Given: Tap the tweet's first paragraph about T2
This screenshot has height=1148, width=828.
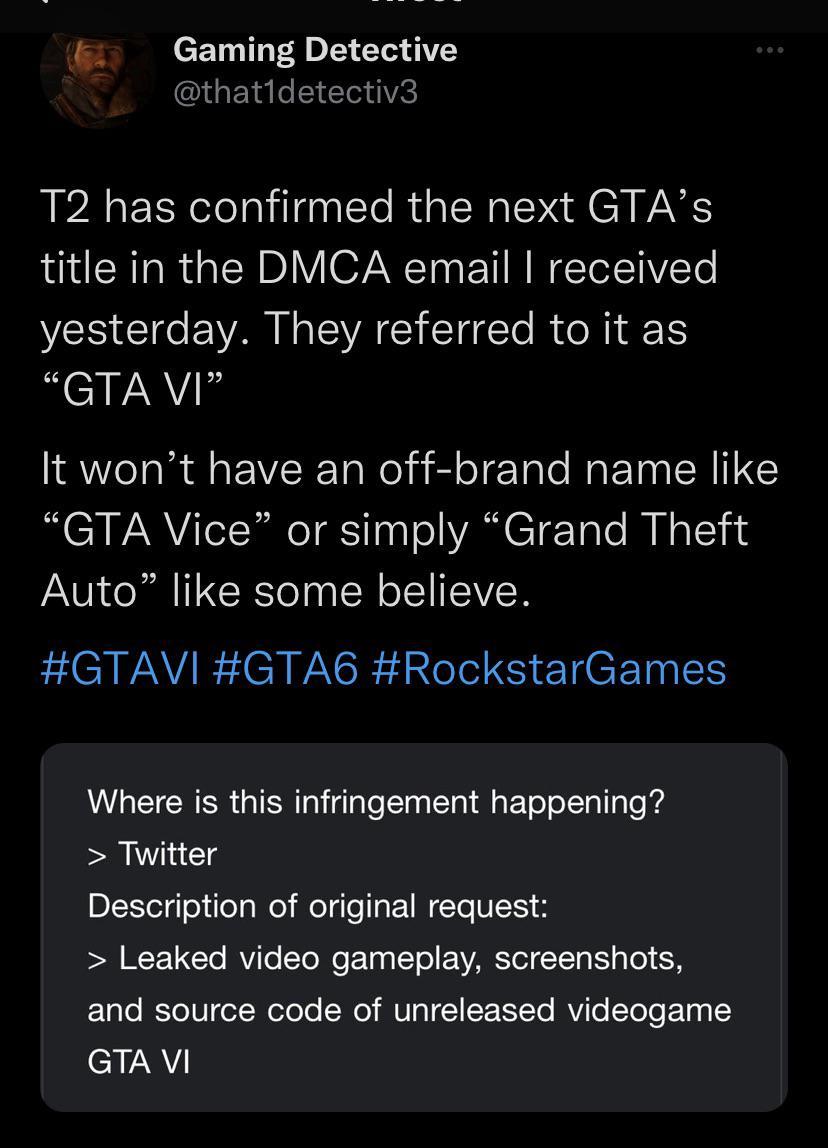Looking at the screenshot, I should coord(379,297).
